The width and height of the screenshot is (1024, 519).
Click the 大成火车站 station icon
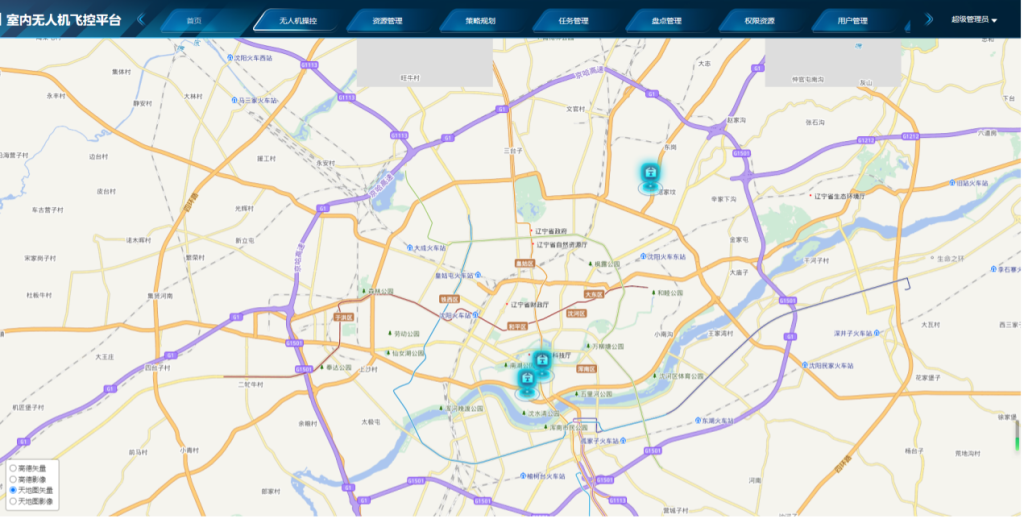(x=407, y=247)
